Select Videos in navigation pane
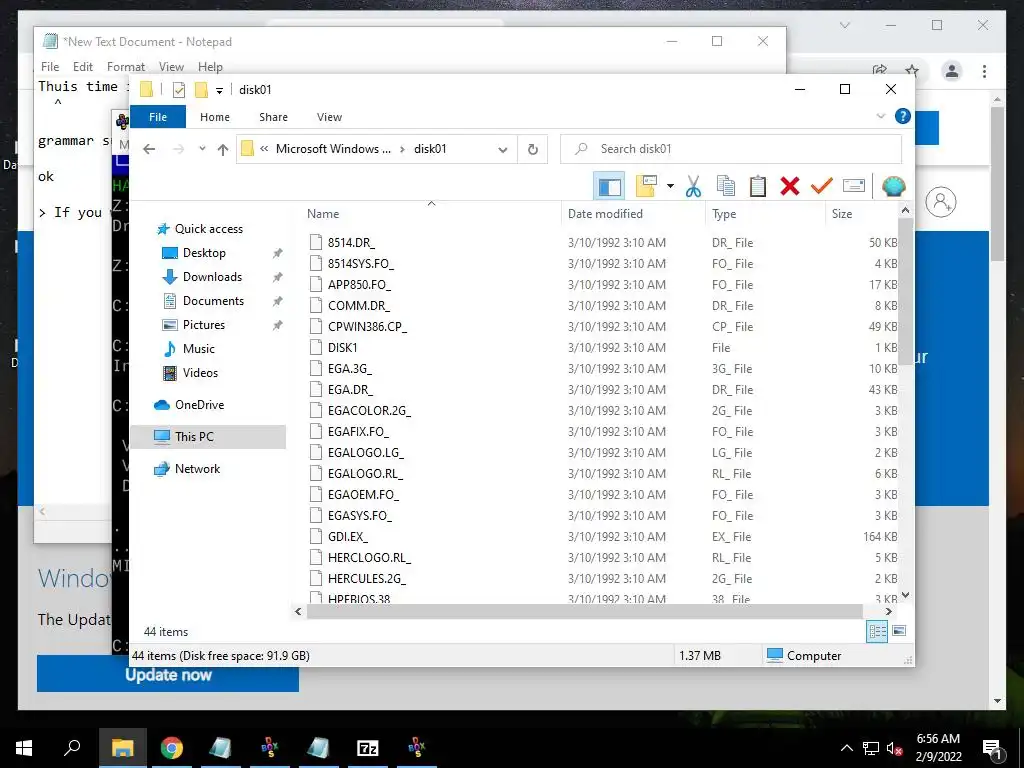 [200, 373]
